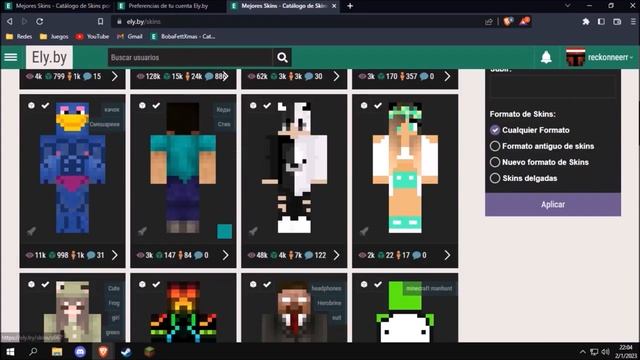Select Nuevo formato de Skins option

(x=495, y=162)
